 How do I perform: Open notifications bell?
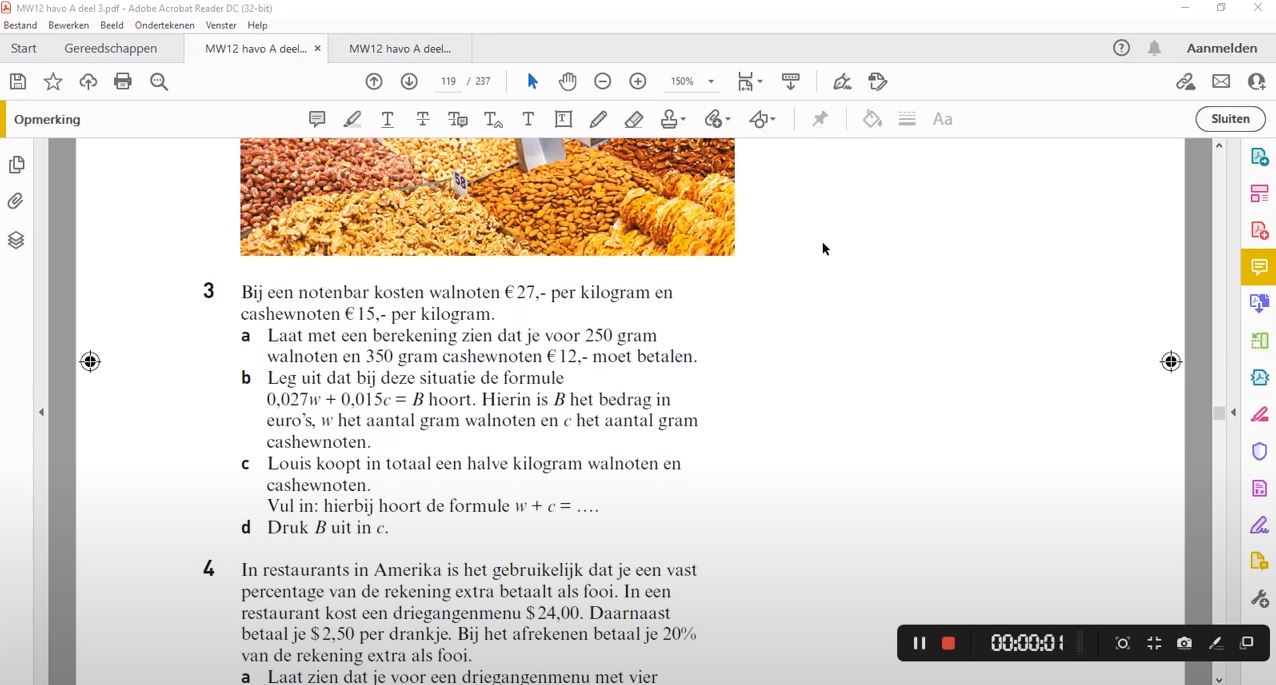(1154, 48)
